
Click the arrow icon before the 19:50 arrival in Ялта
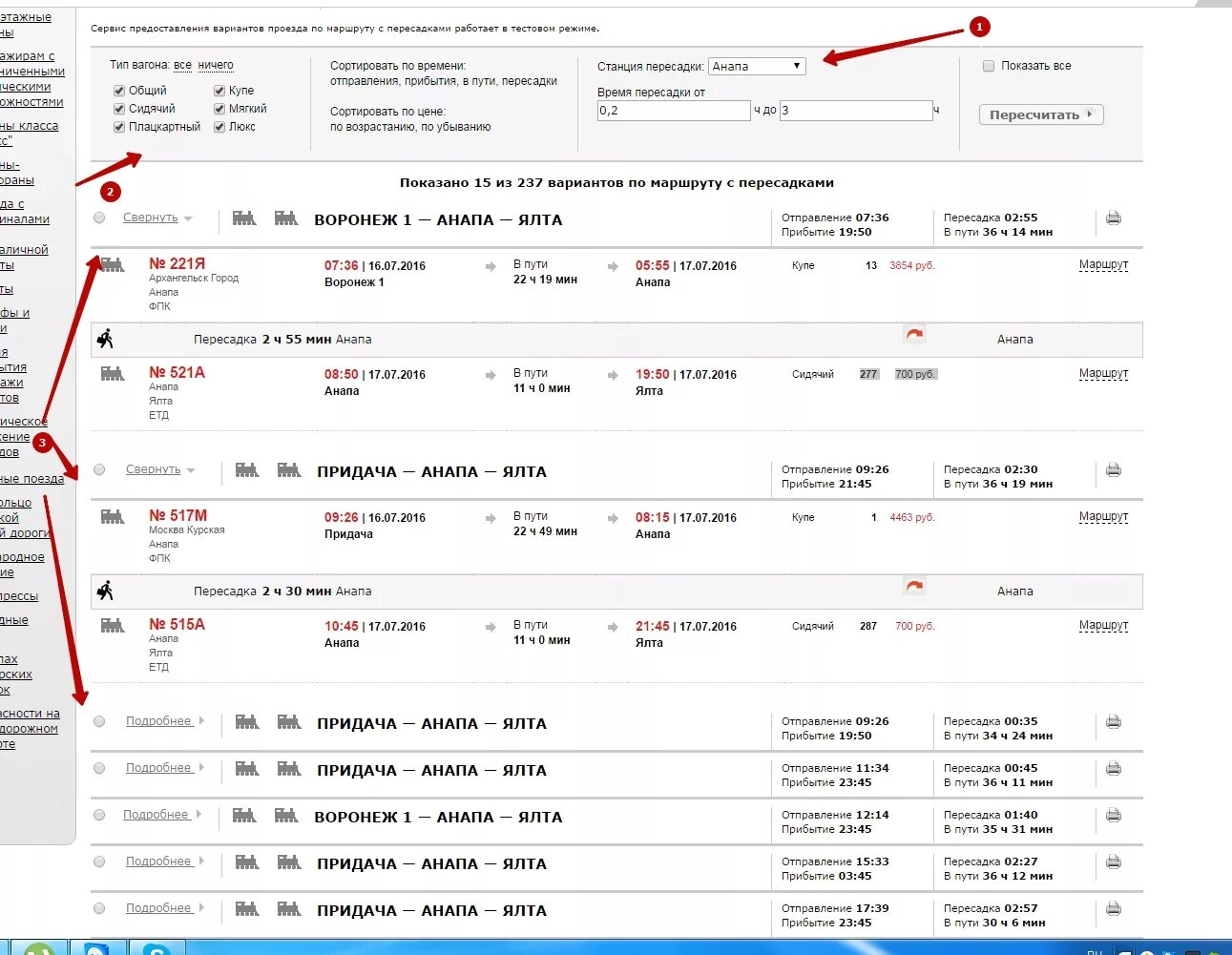click(613, 376)
